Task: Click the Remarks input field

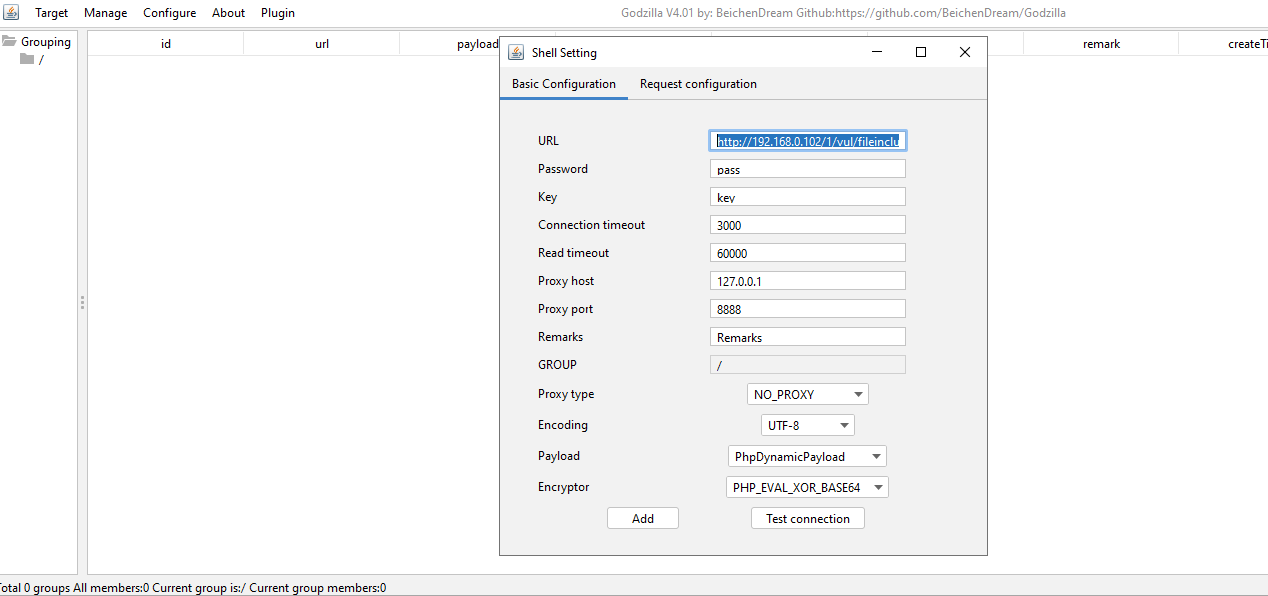Action: tap(808, 337)
